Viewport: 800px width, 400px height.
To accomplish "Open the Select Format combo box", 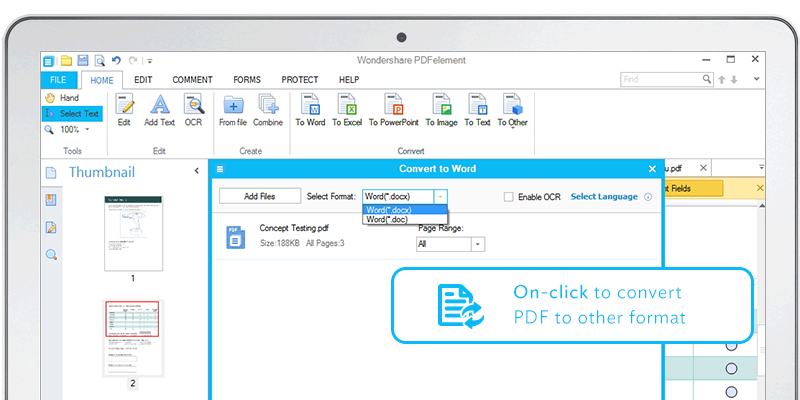I will click(405, 196).
